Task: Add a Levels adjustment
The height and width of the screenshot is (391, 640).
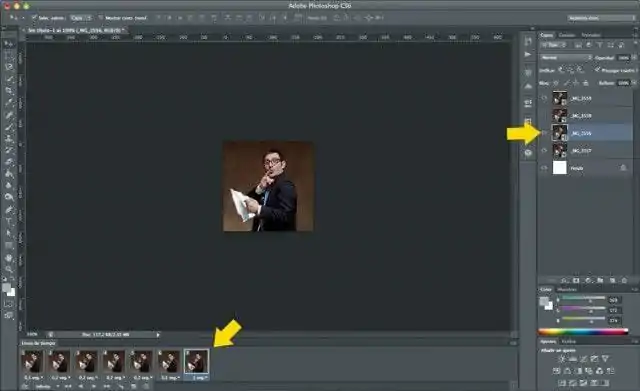Action: point(573,359)
